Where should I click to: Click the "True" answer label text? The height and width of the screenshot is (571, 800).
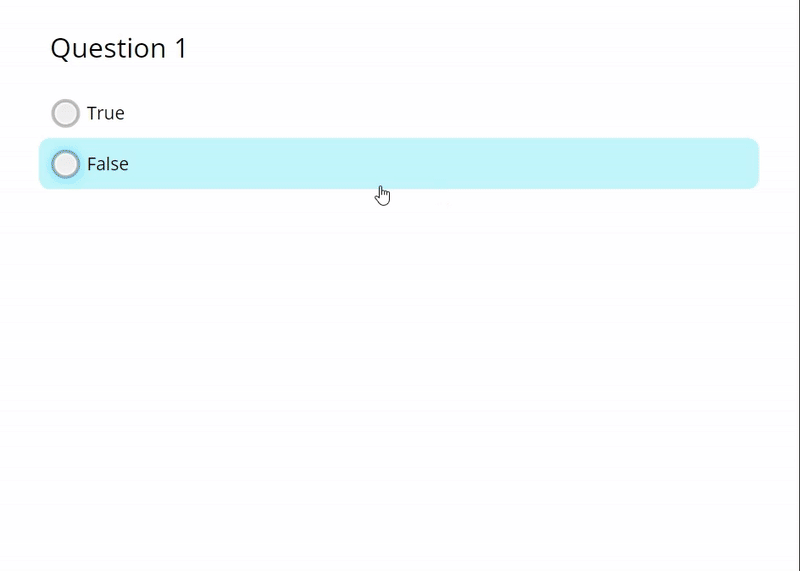click(106, 113)
